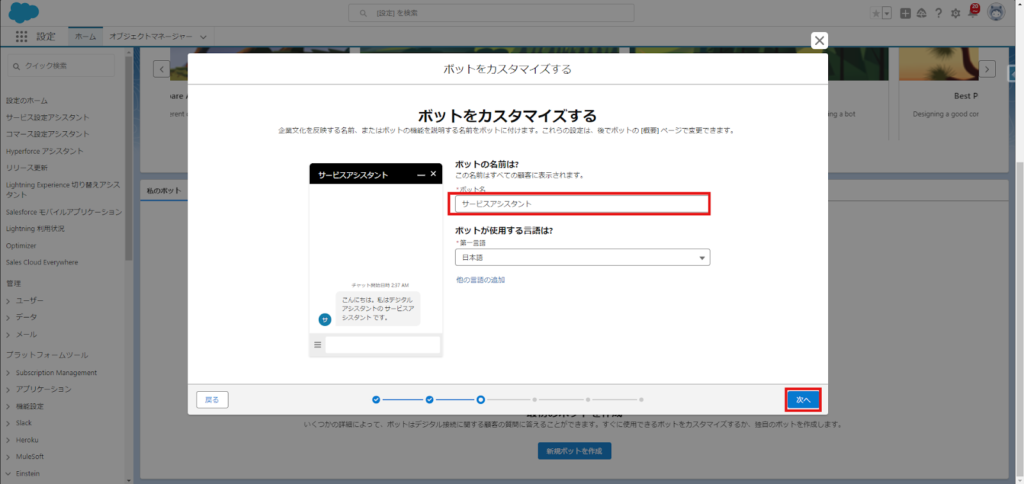Open Optimizer sidebar link
The width and height of the screenshot is (1024, 484).
(x=21, y=246)
